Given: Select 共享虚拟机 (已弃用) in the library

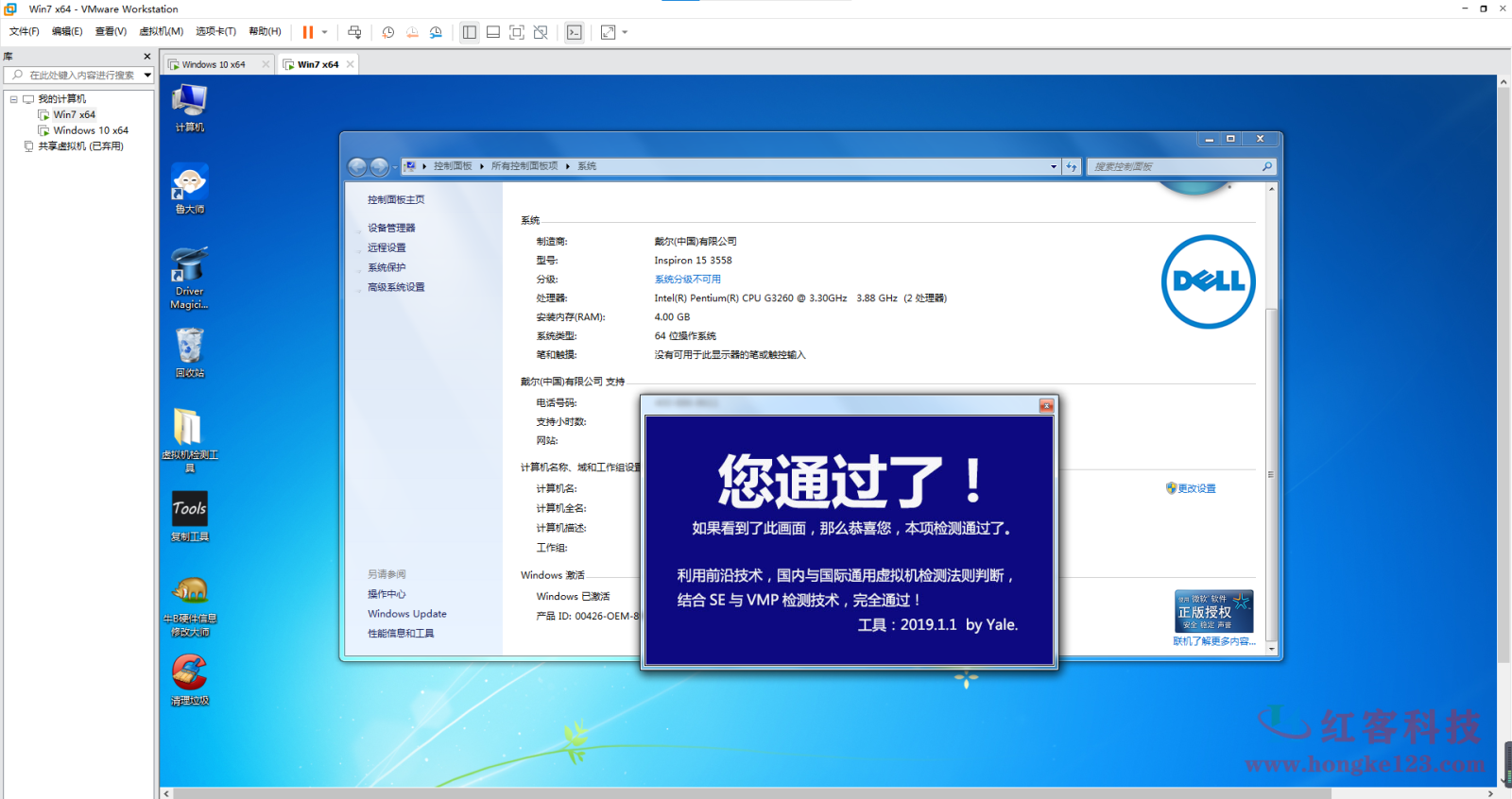Looking at the screenshot, I should 80,146.
